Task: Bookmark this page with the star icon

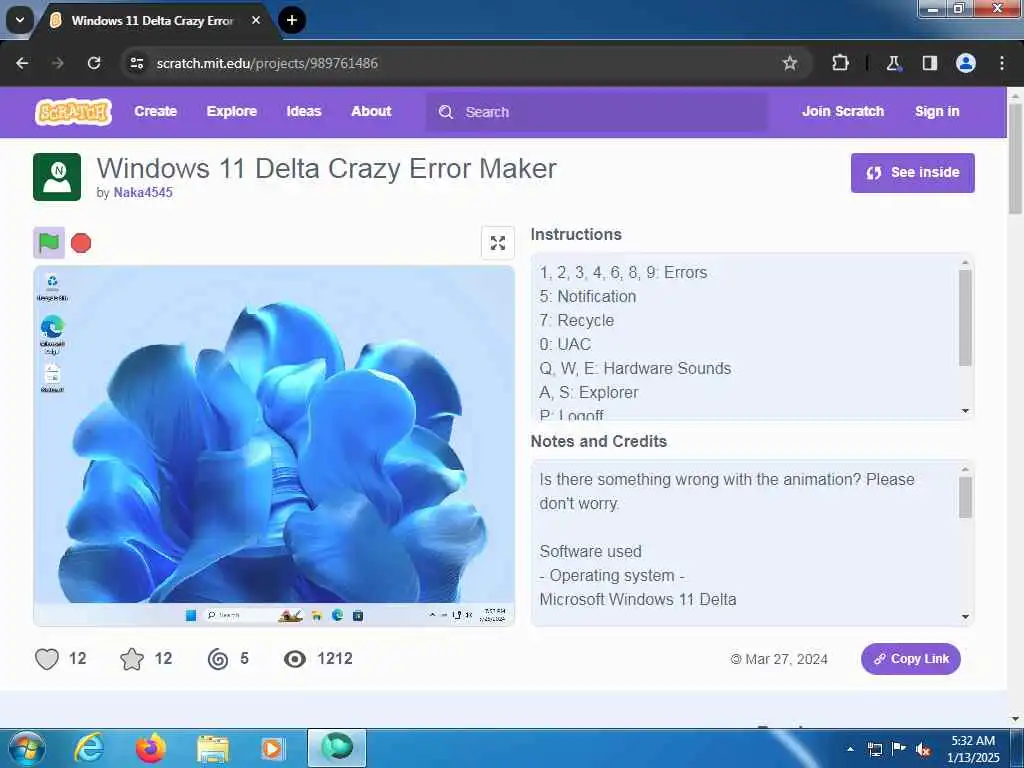Action: click(x=790, y=63)
